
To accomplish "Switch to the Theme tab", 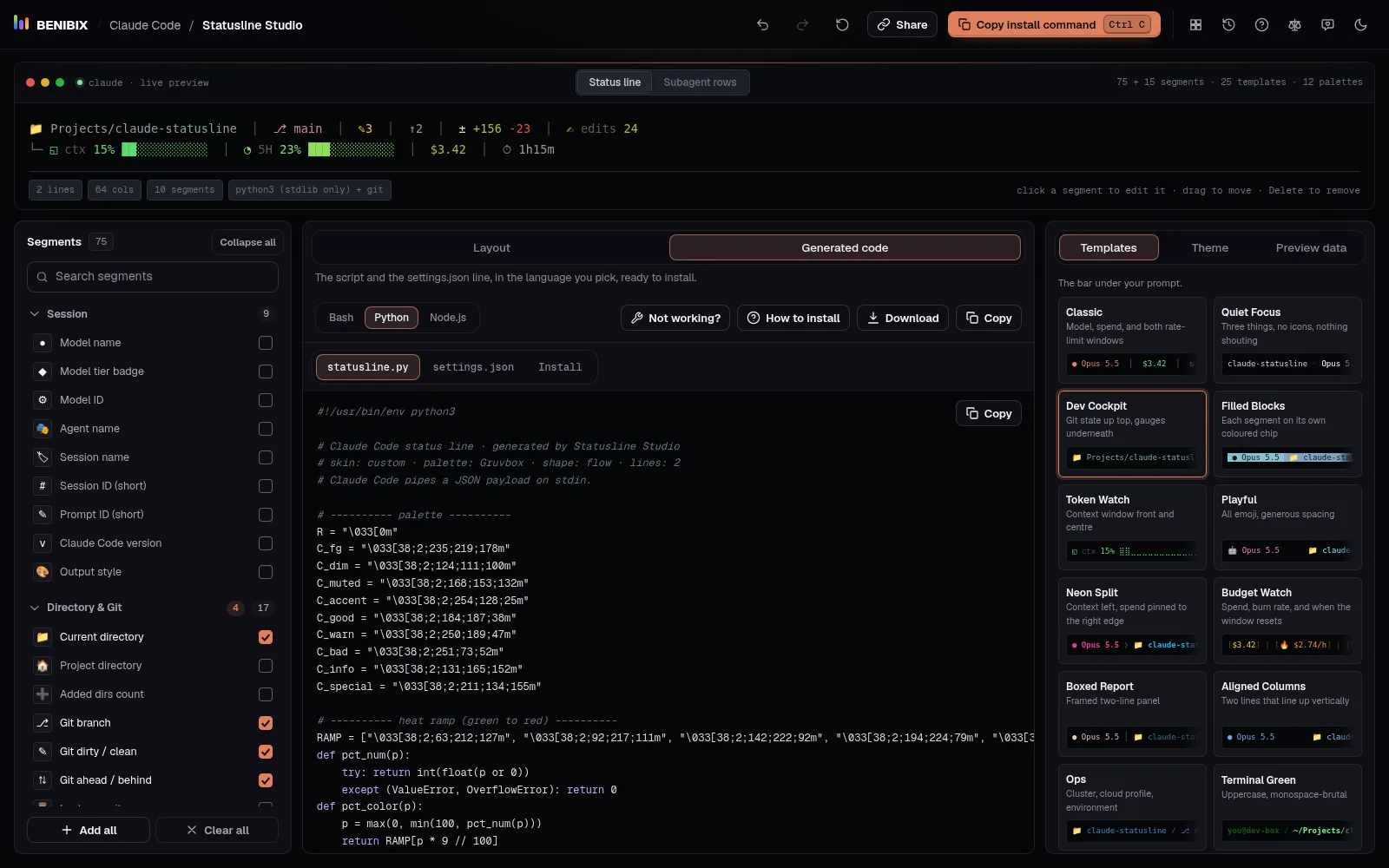I will 1209,247.
